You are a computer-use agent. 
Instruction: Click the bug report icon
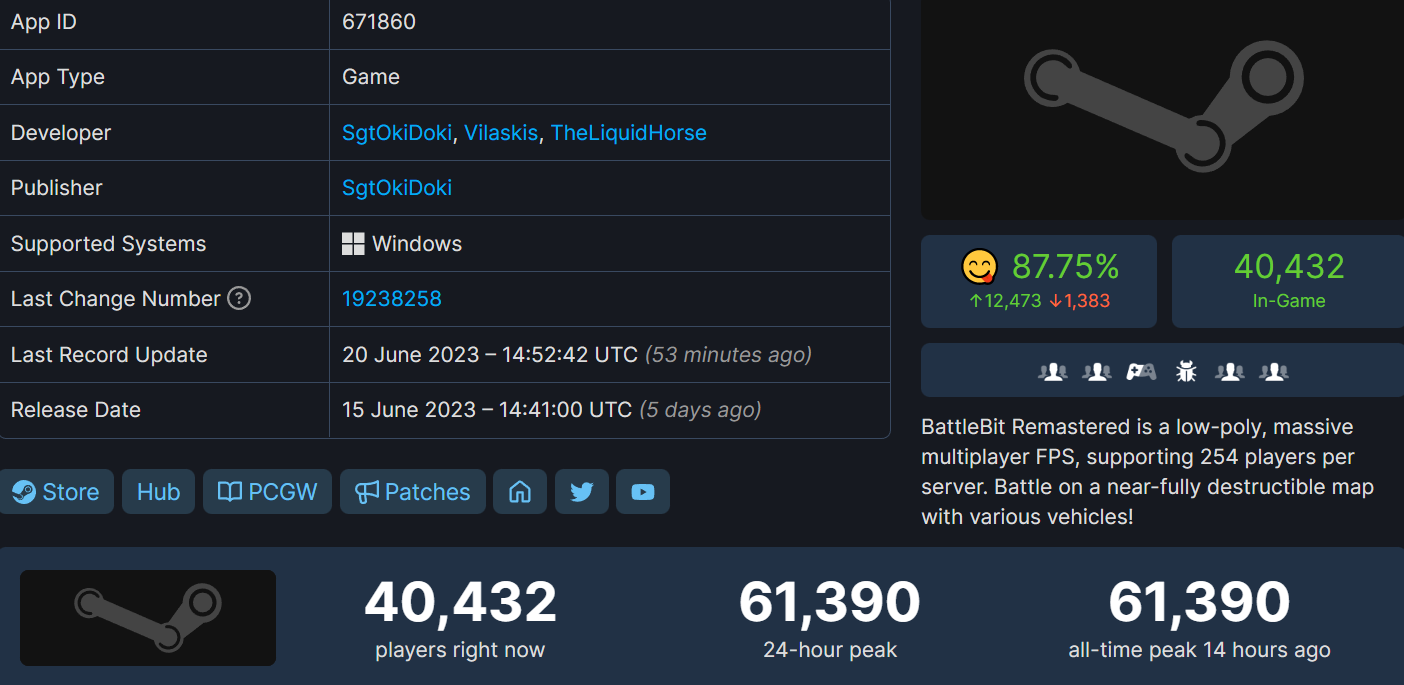click(1185, 371)
